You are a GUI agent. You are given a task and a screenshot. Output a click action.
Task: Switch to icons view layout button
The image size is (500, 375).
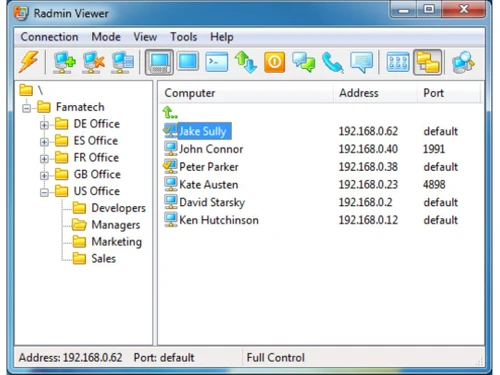click(x=398, y=62)
